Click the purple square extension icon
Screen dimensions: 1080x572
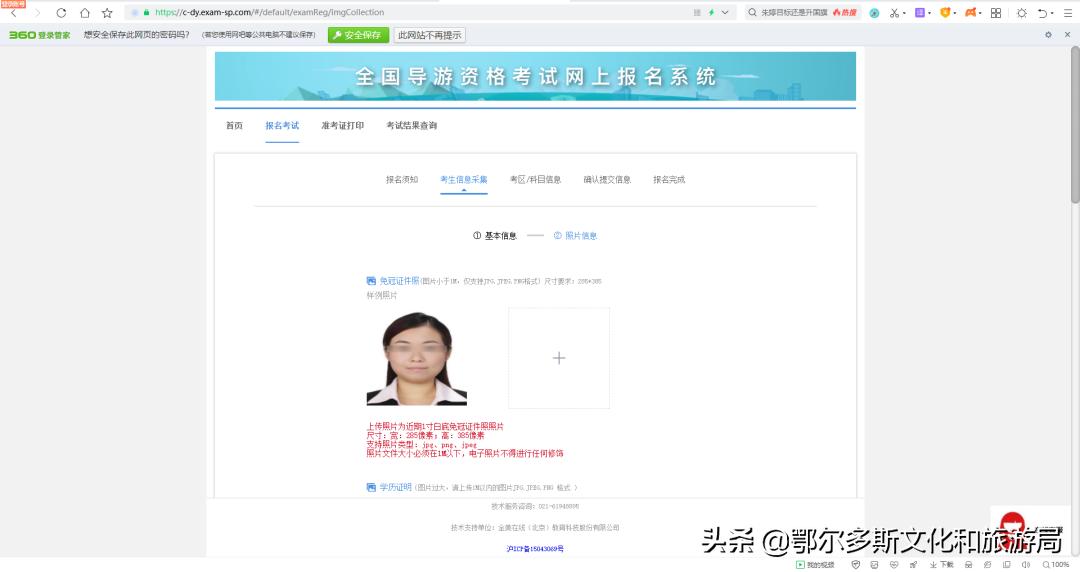point(920,12)
